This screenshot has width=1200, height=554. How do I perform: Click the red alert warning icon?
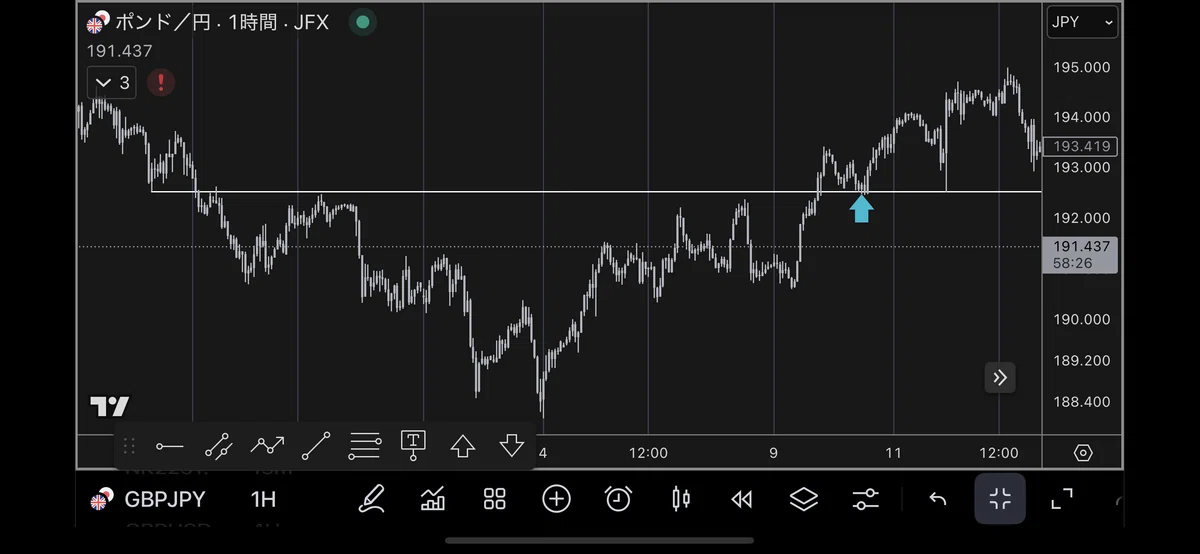(x=161, y=82)
